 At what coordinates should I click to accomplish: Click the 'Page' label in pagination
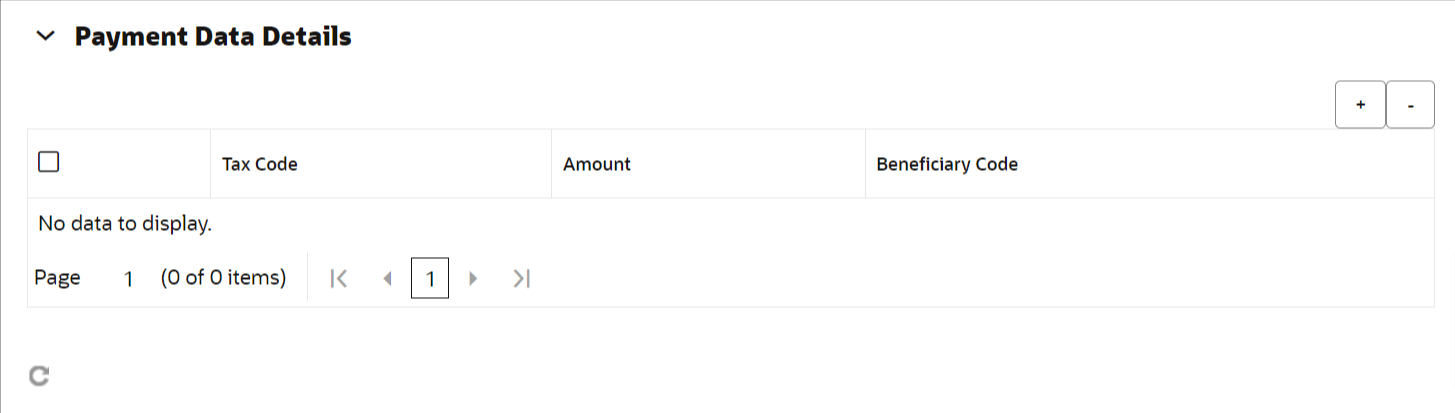tap(57, 278)
